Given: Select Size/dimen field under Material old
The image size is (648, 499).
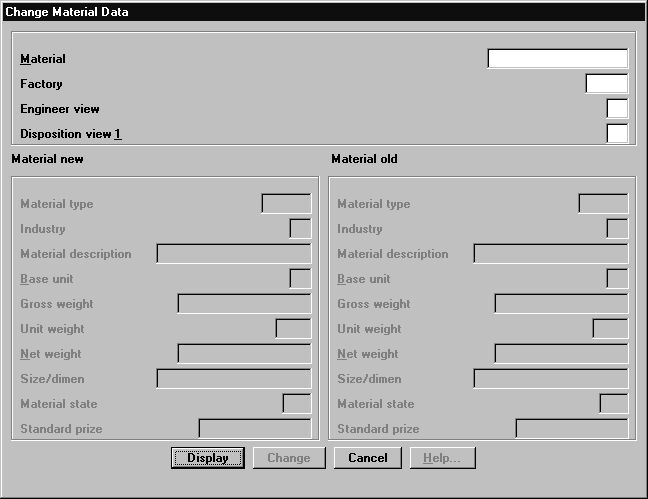Looking at the screenshot, I should [x=551, y=379].
